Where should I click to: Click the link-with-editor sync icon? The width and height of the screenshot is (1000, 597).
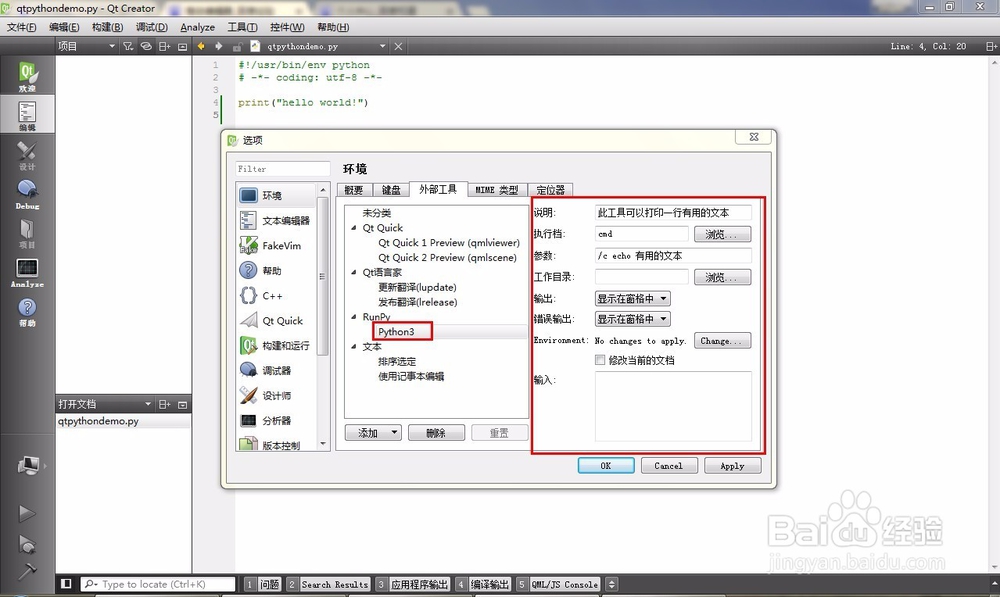pos(146,46)
